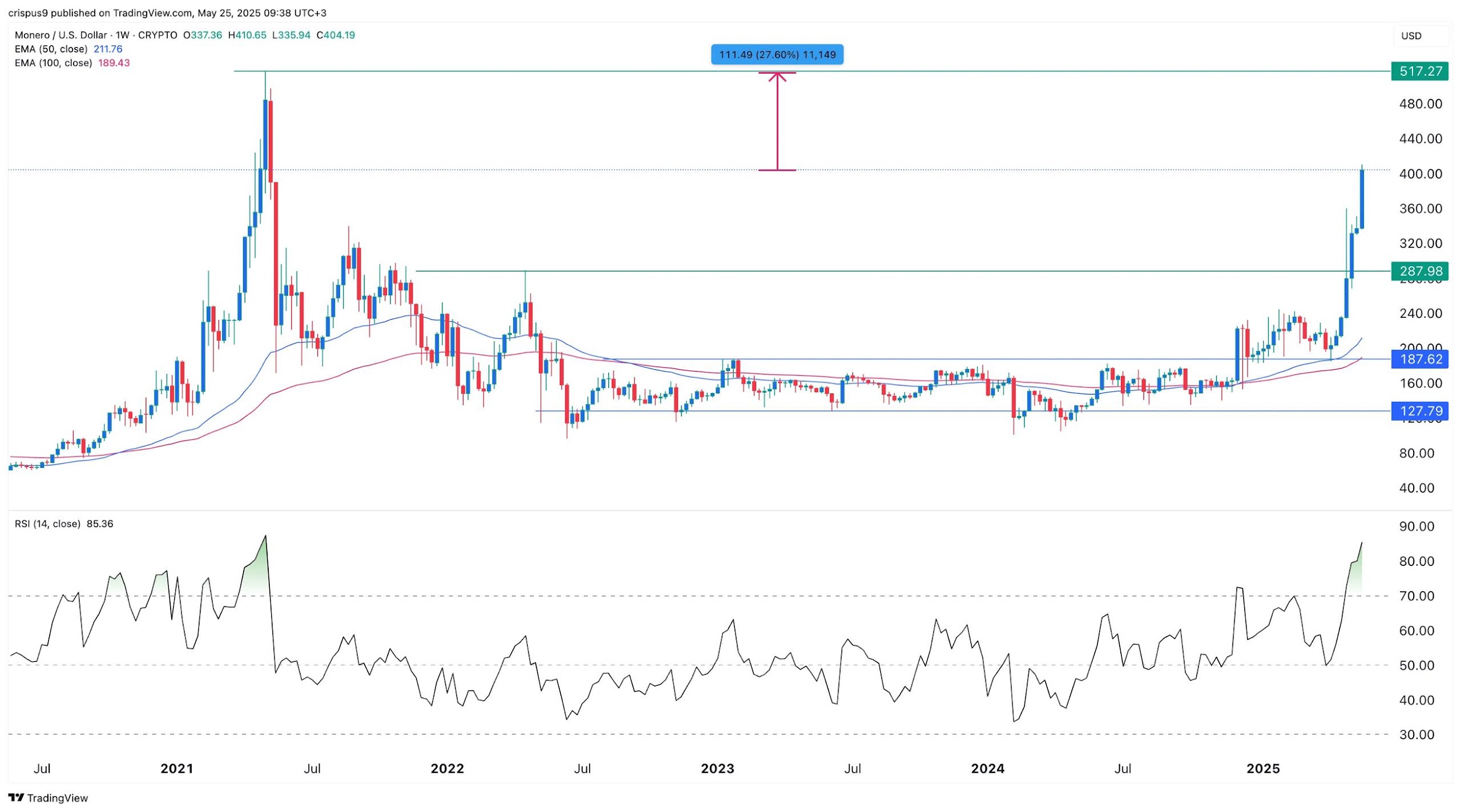Click the TradingView.com text in the header
1461x812 pixels.
152,13
